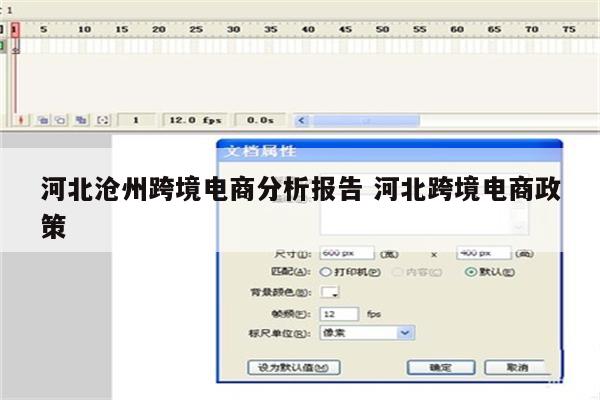Open the 背景颜色 color swatch
The image size is (600, 400).
click(329, 292)
